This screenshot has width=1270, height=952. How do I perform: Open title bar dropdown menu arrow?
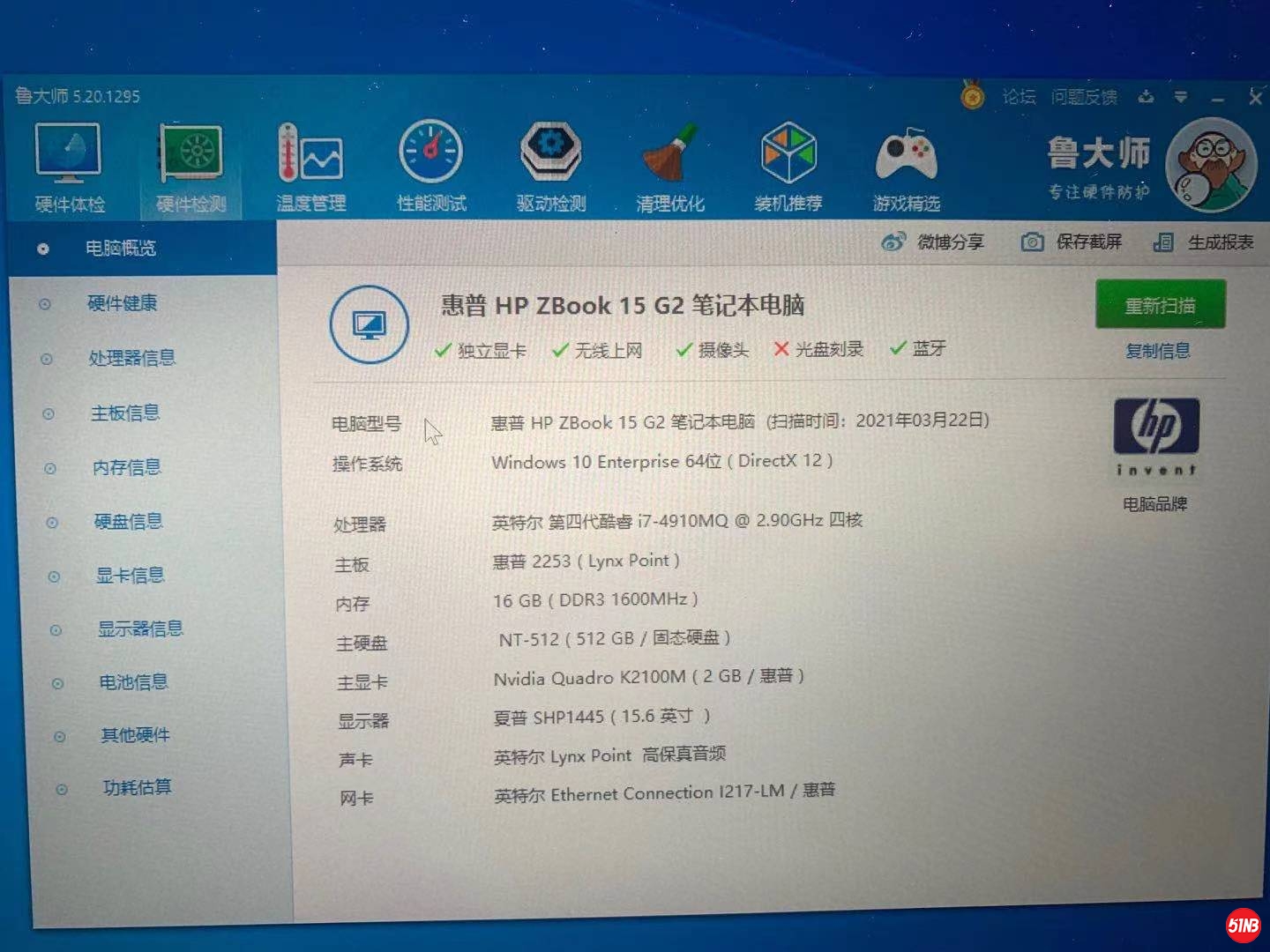tap(1181, 97)
